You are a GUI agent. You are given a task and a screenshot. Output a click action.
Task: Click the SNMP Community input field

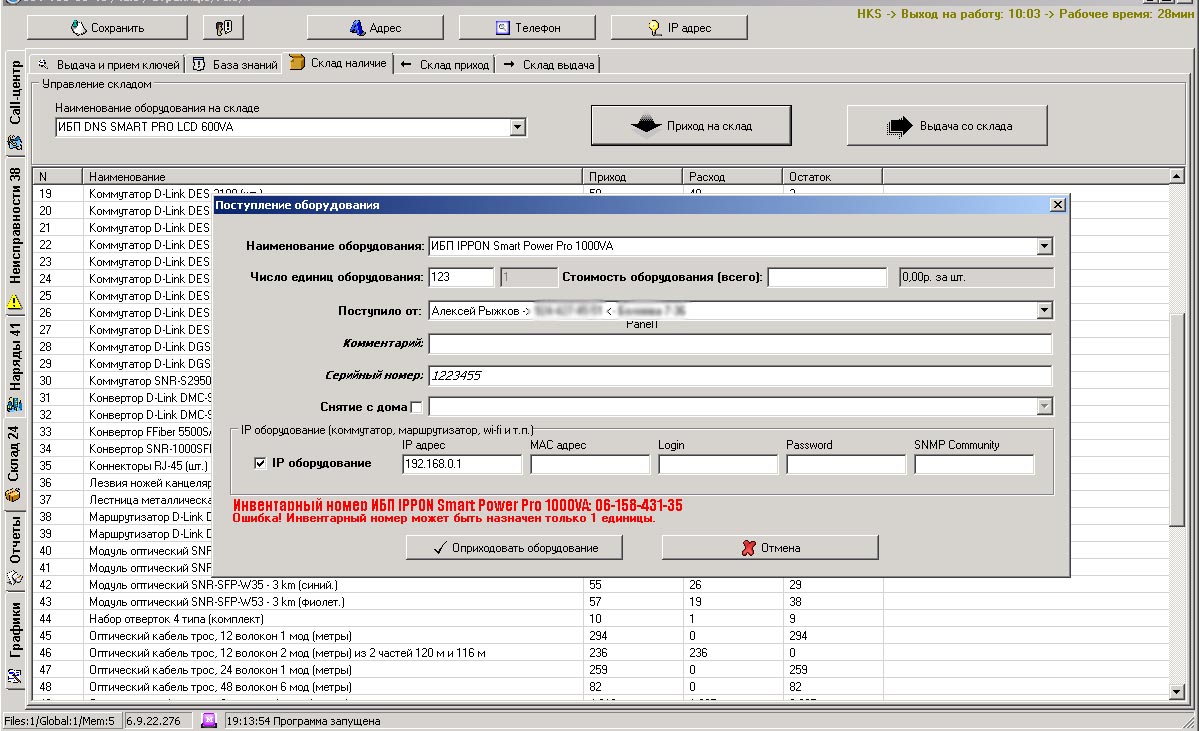coord(974,464)
